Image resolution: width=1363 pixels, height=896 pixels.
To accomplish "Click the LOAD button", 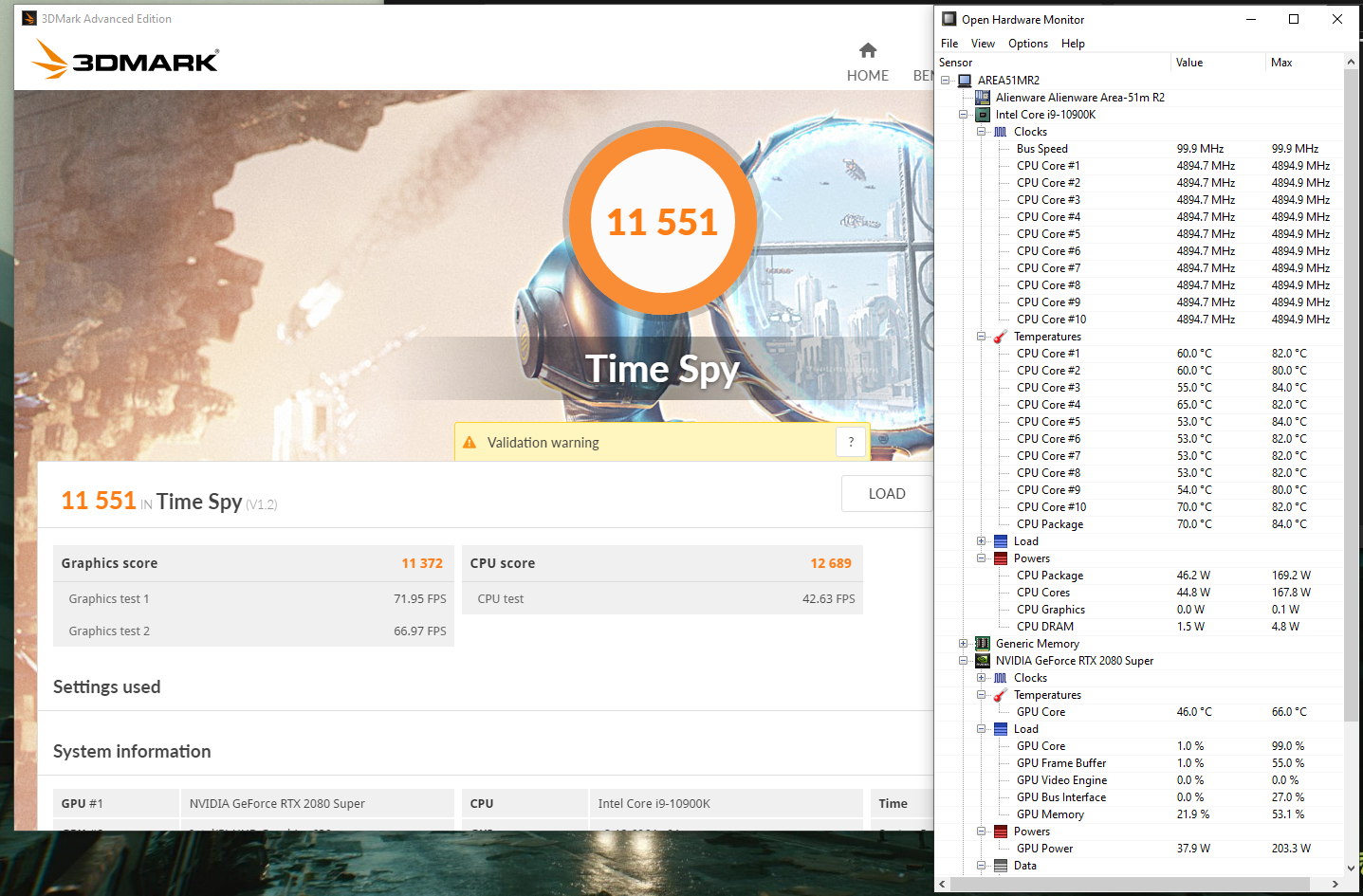I will pos(887,493).
